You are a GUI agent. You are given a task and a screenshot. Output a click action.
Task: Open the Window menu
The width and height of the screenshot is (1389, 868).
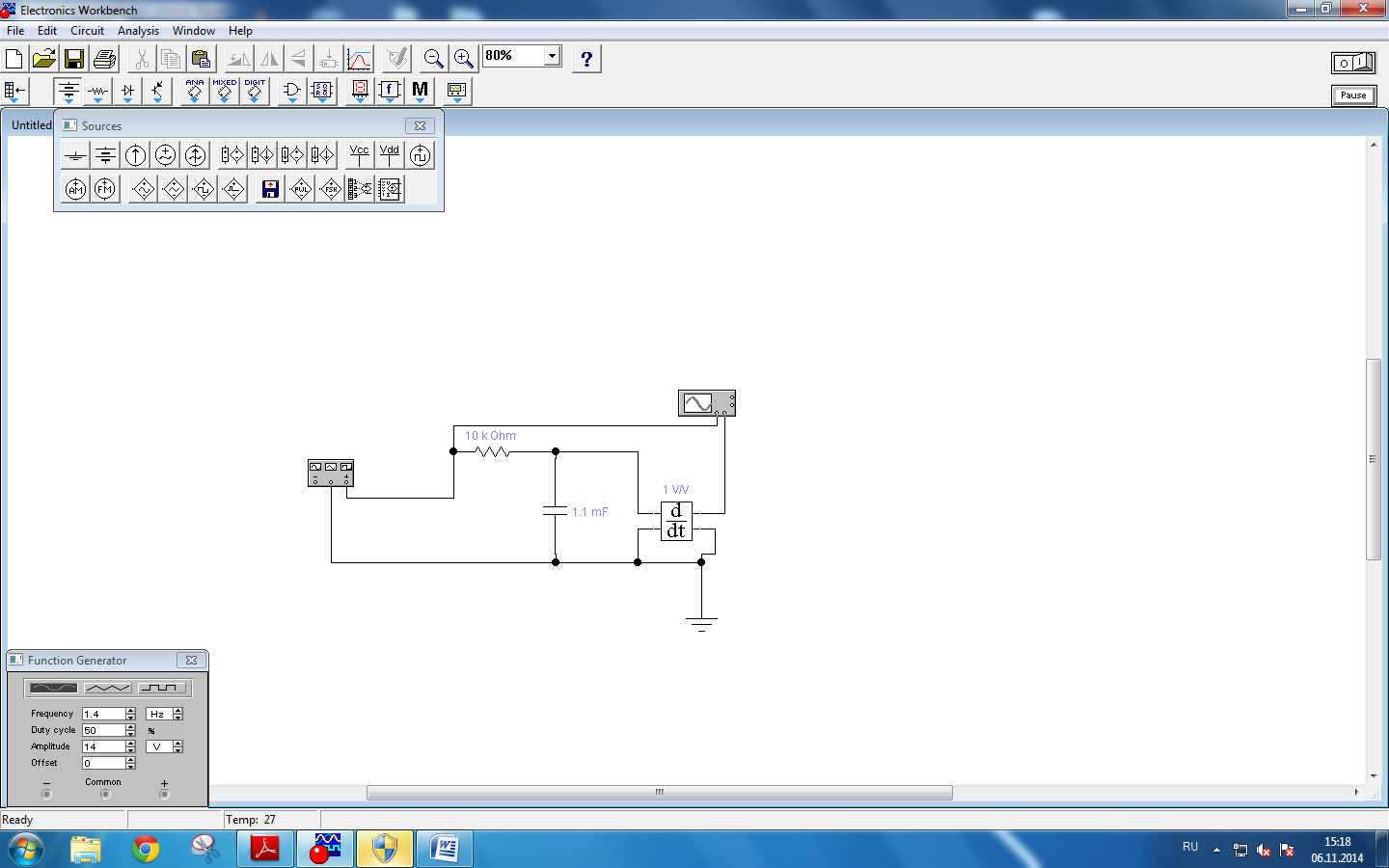tap(194, 31)
